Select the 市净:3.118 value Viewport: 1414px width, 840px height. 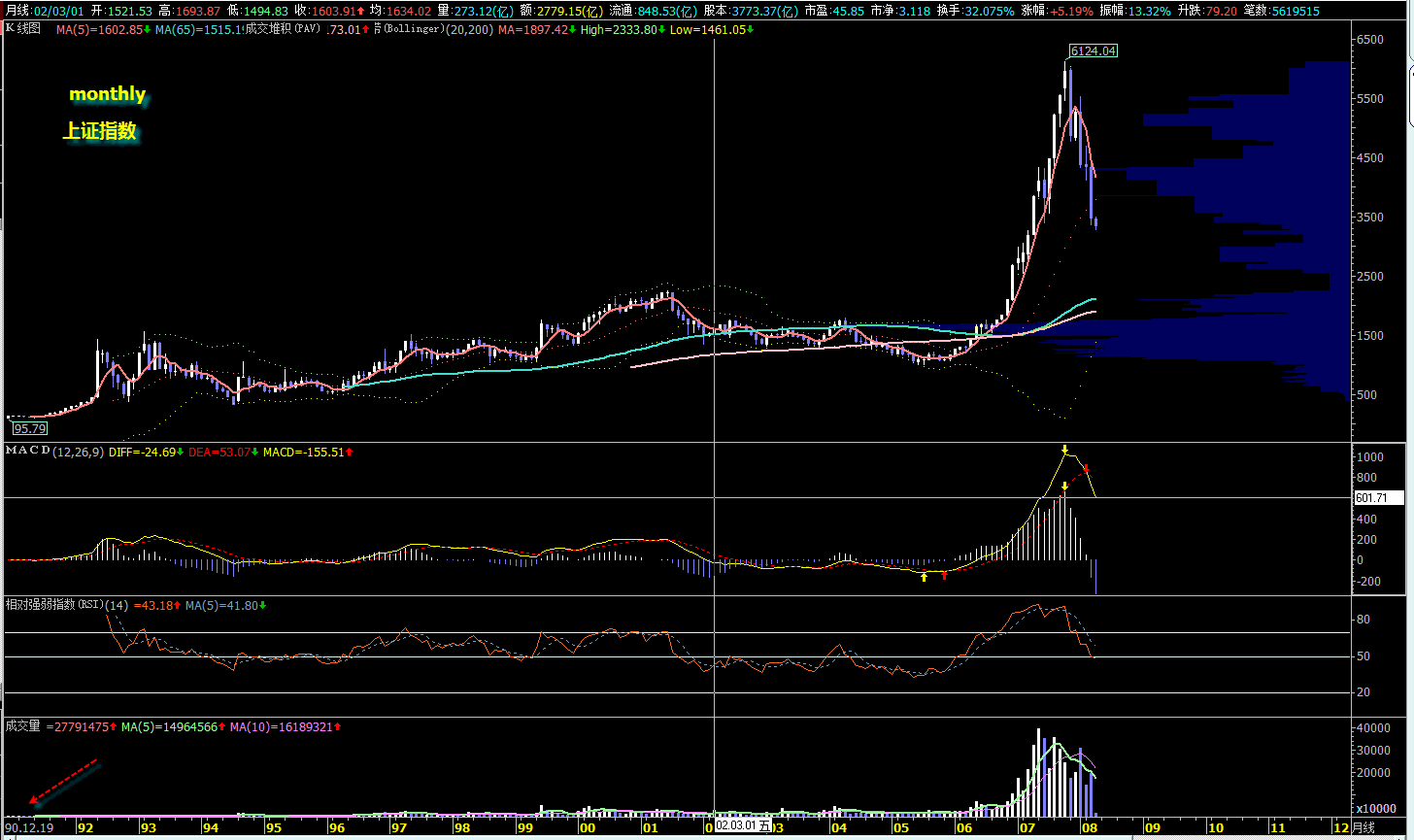click(900, 11)
